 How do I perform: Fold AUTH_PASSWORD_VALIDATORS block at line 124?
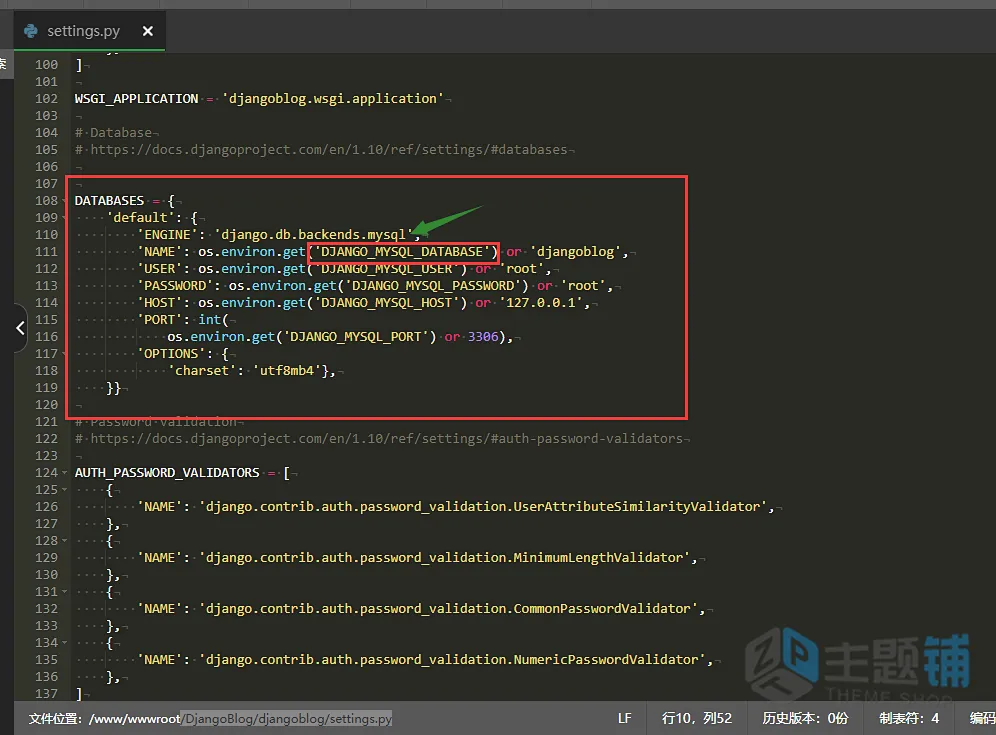pos(64,473)
